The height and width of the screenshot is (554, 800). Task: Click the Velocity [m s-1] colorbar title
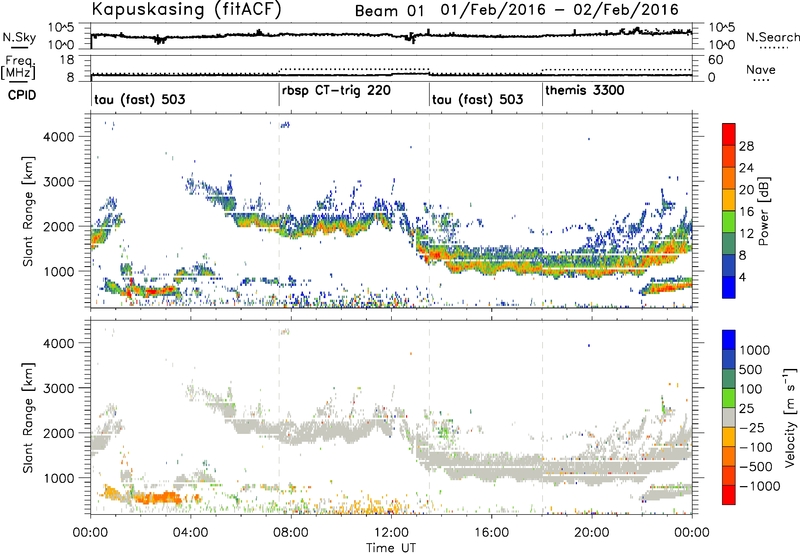[x=790, y=417]
